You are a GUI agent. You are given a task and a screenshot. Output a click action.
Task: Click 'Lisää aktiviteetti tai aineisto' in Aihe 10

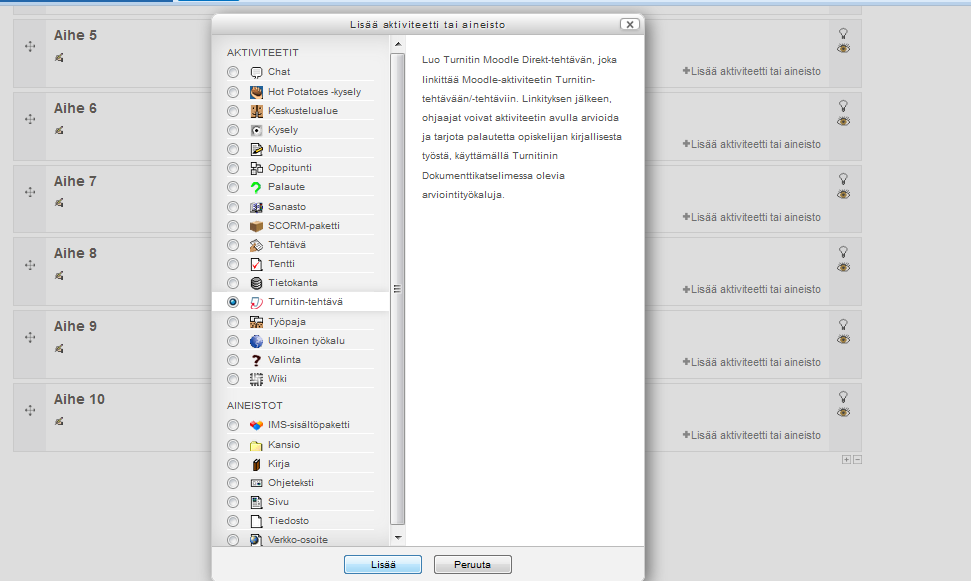tap(752, 435)
